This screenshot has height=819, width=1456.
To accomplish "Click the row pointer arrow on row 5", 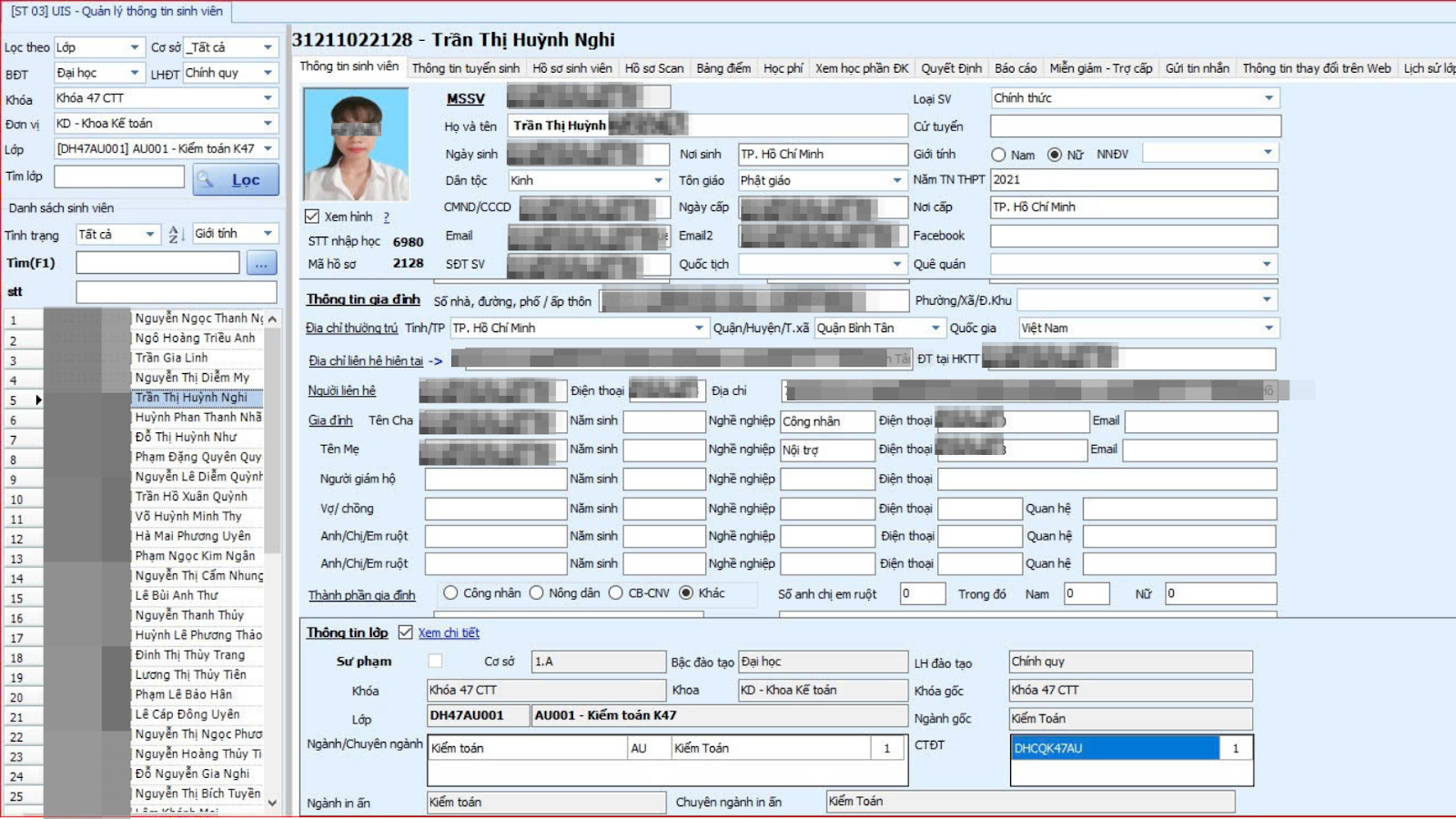I will (38, 399).
